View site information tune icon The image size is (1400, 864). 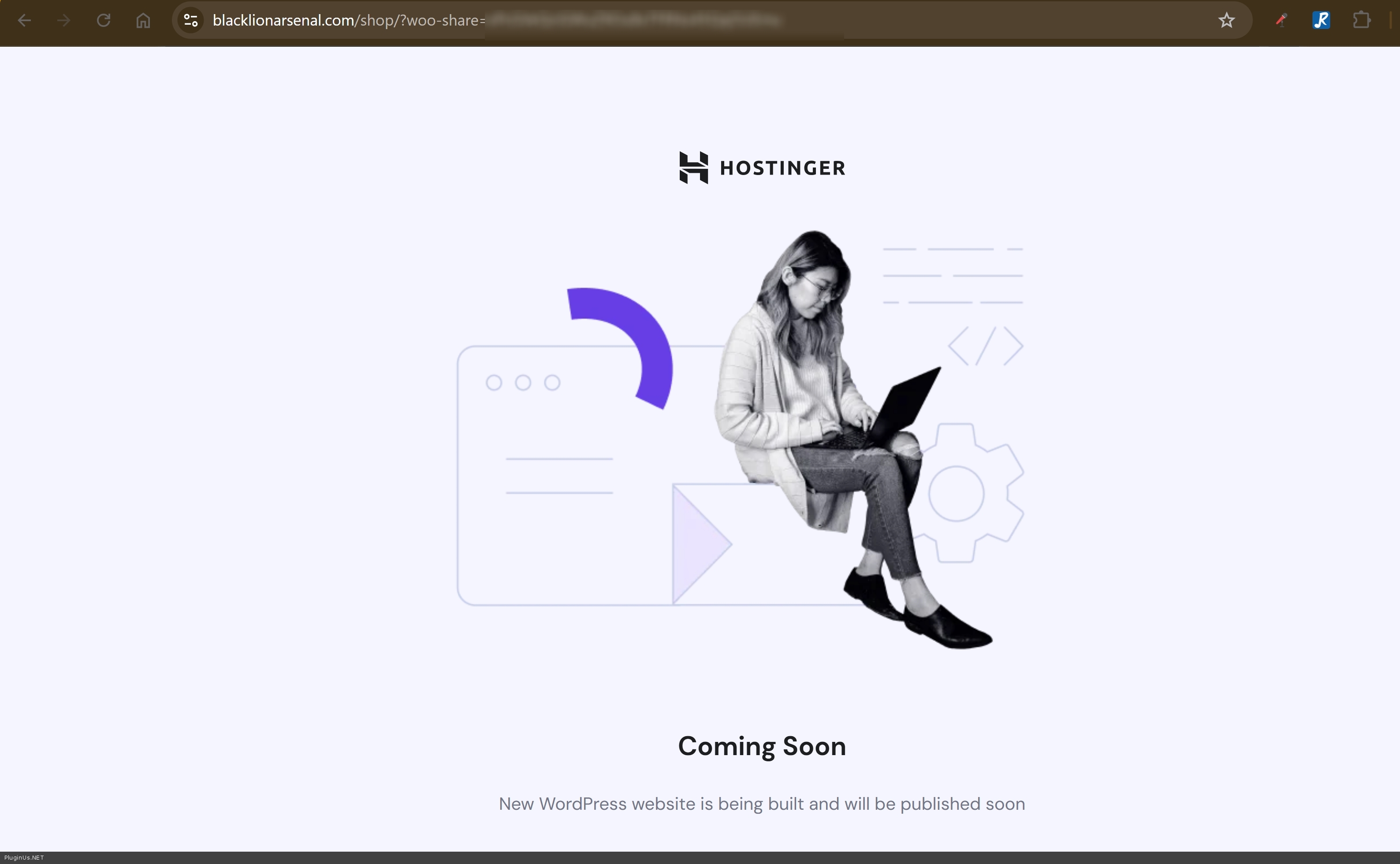point(191,21)
